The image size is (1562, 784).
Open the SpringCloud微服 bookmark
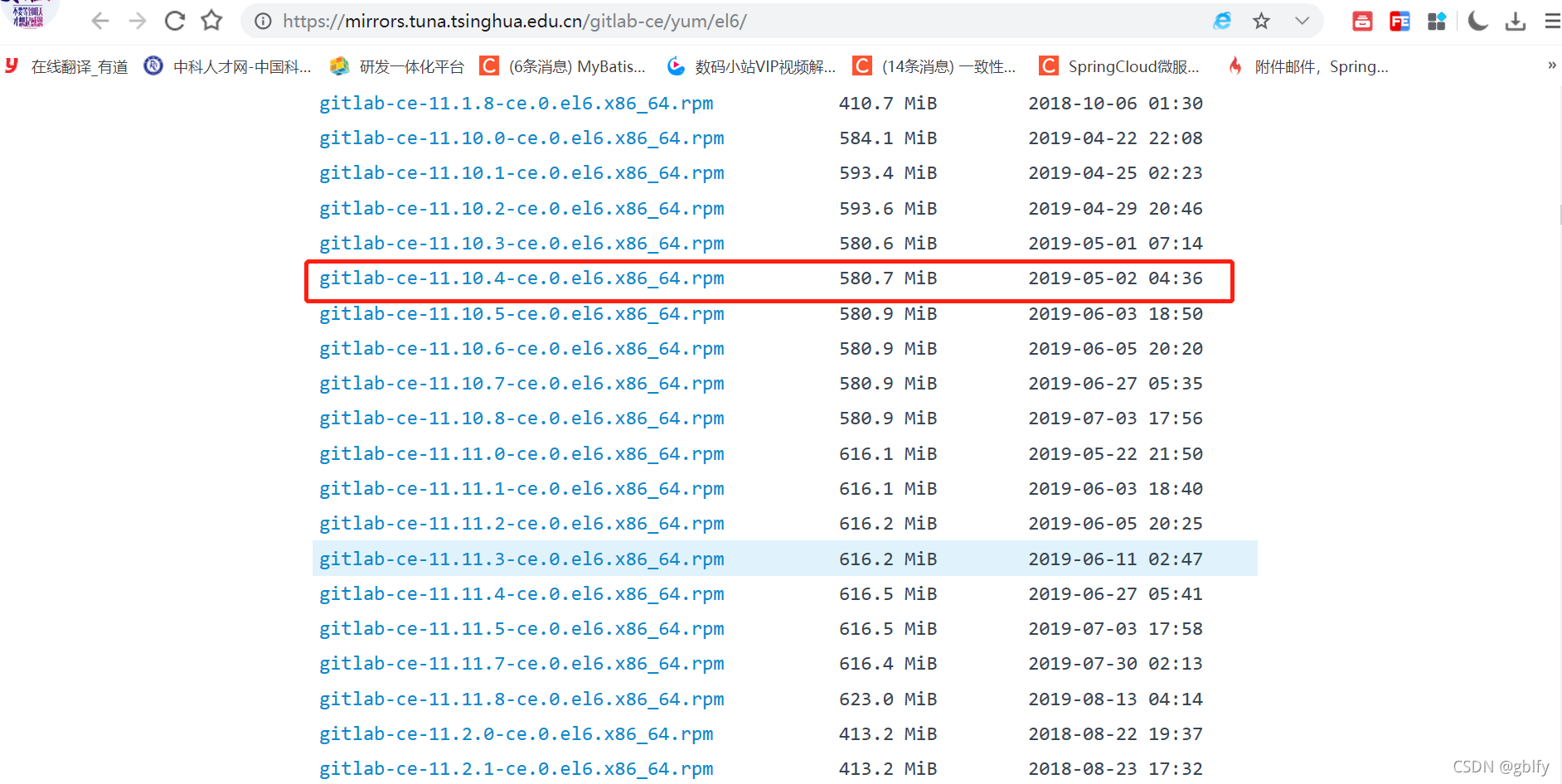coord(1119,66)
